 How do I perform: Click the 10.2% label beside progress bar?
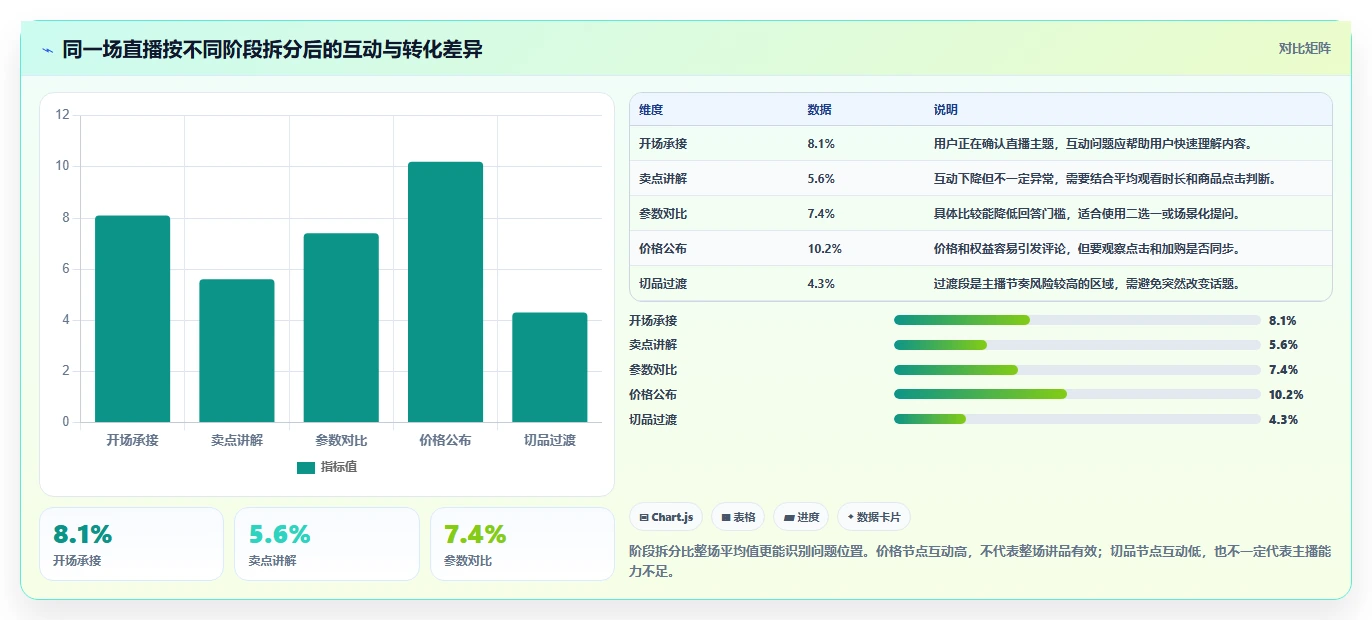pos(1286,394)
